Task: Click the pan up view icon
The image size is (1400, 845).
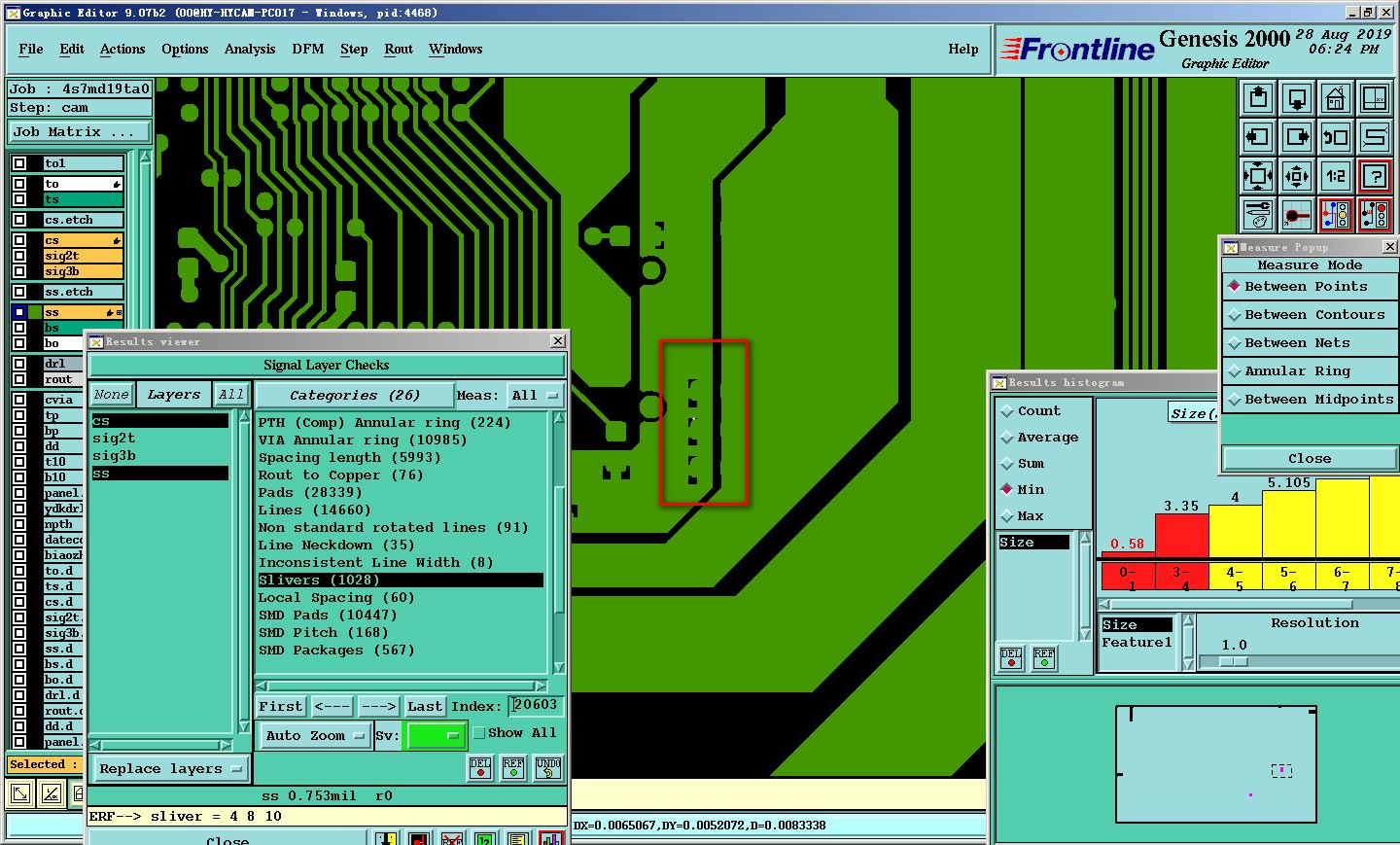Action: (x=1258, y=98)
